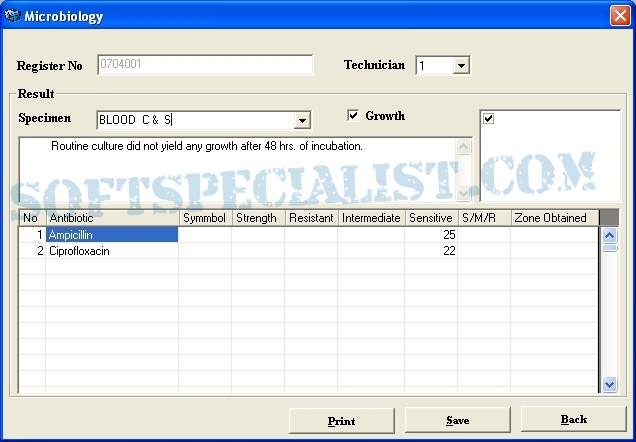Image resolution: width=636 pixels, height=442 pixels.
Task: Click the Sensitive value 25 for Ampicillin
Action: tap(431, 235)
